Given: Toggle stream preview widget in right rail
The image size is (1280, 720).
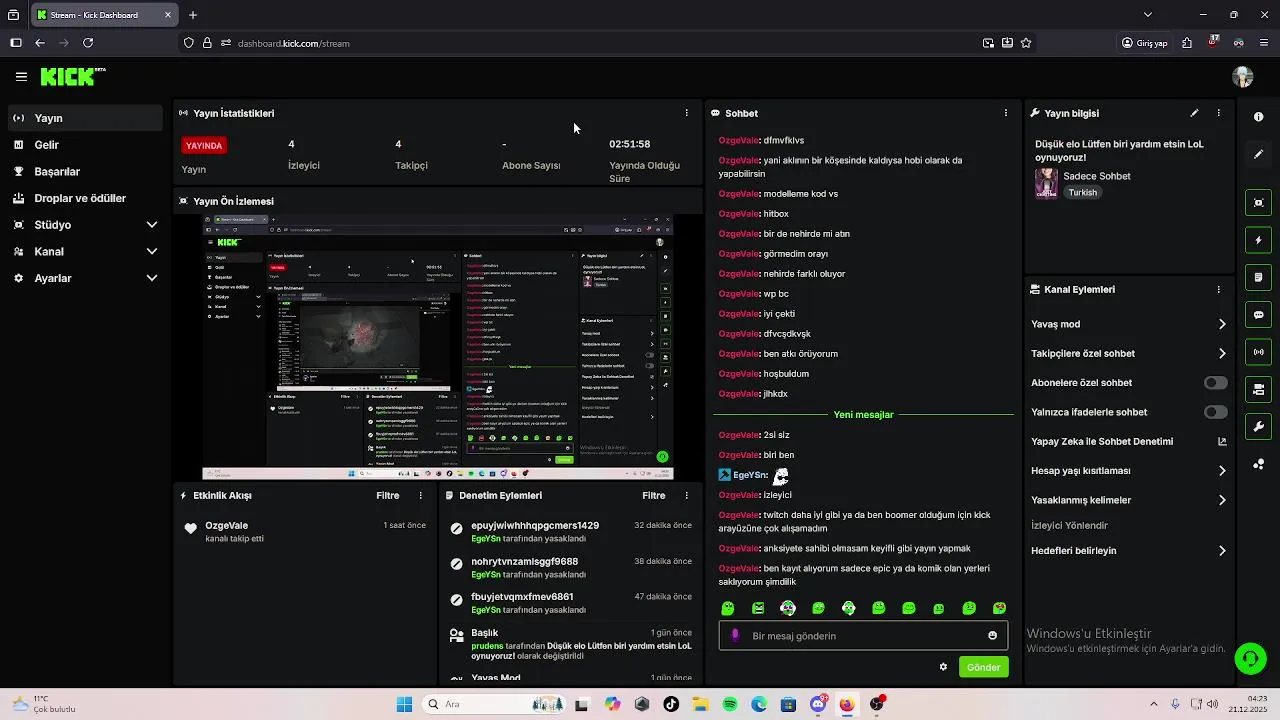Looking at the screenshot, I should pos(1258,203).
